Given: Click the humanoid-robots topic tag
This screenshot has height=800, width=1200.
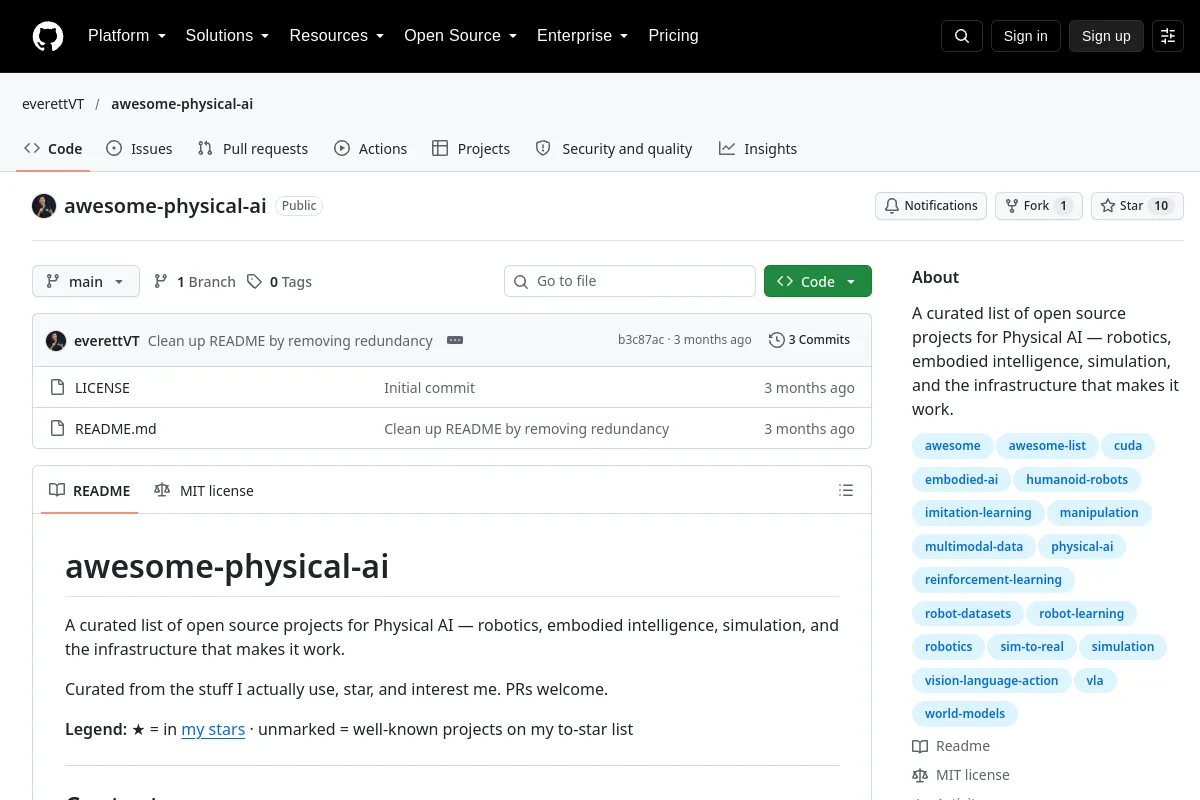Looking at the screenshot, I should click(x=1077, y=479).
